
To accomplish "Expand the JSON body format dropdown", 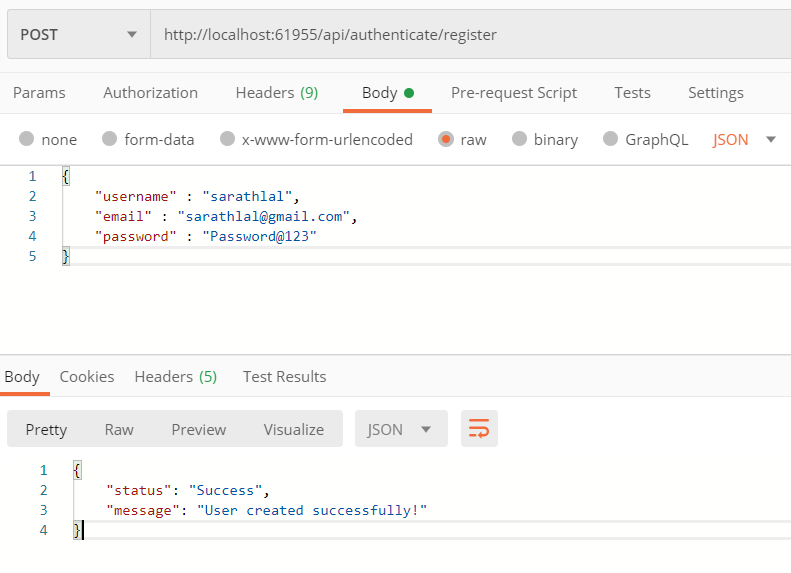I will [x=744, y=139].
